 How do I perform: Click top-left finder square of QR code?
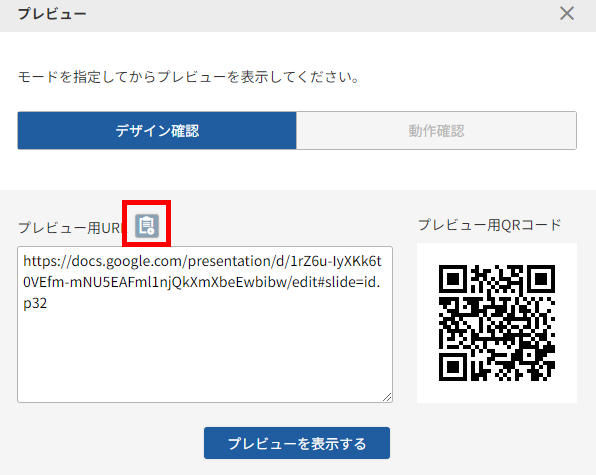click(453, 279)
